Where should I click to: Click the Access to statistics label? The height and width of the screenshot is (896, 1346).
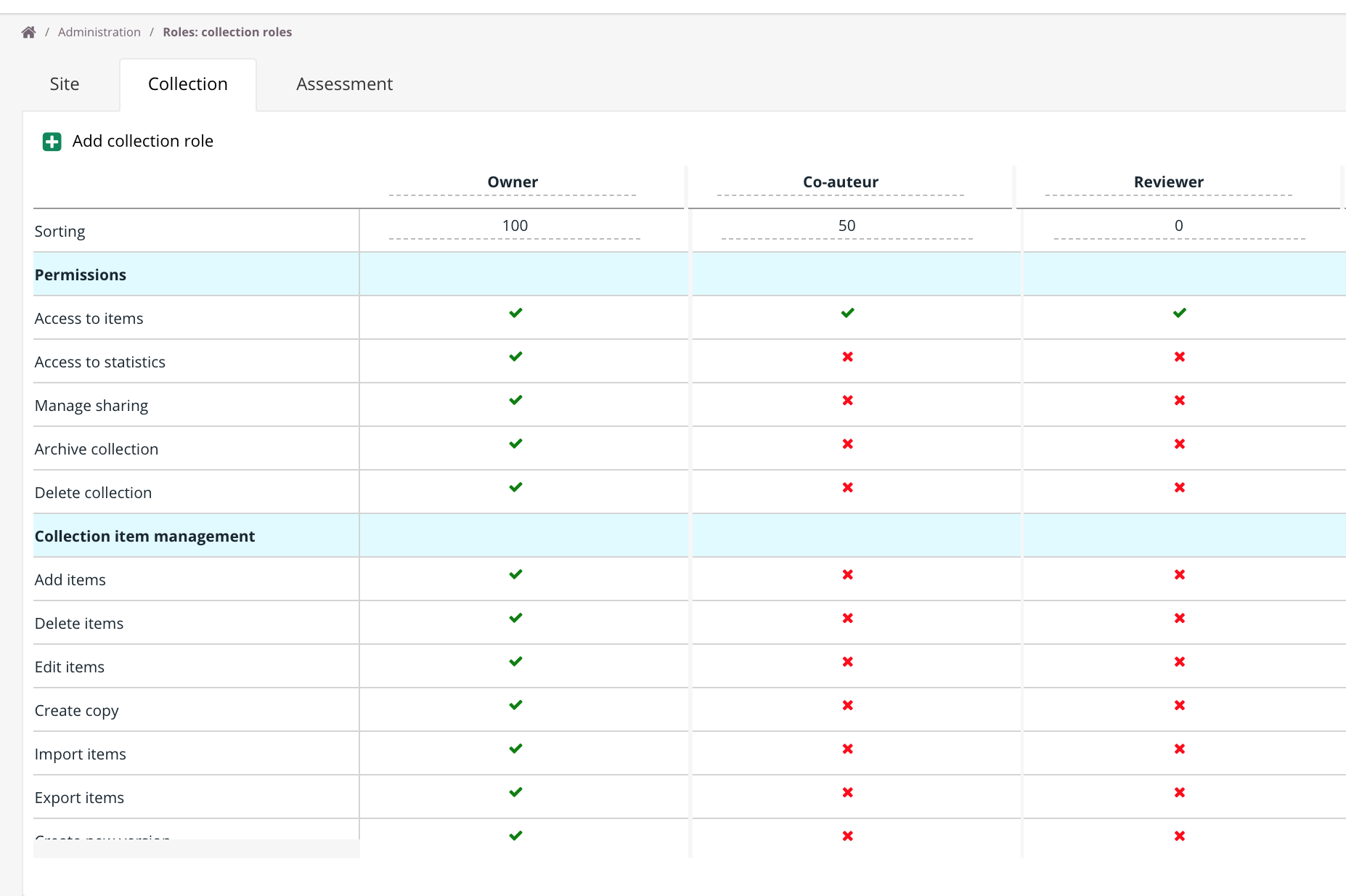100,362
